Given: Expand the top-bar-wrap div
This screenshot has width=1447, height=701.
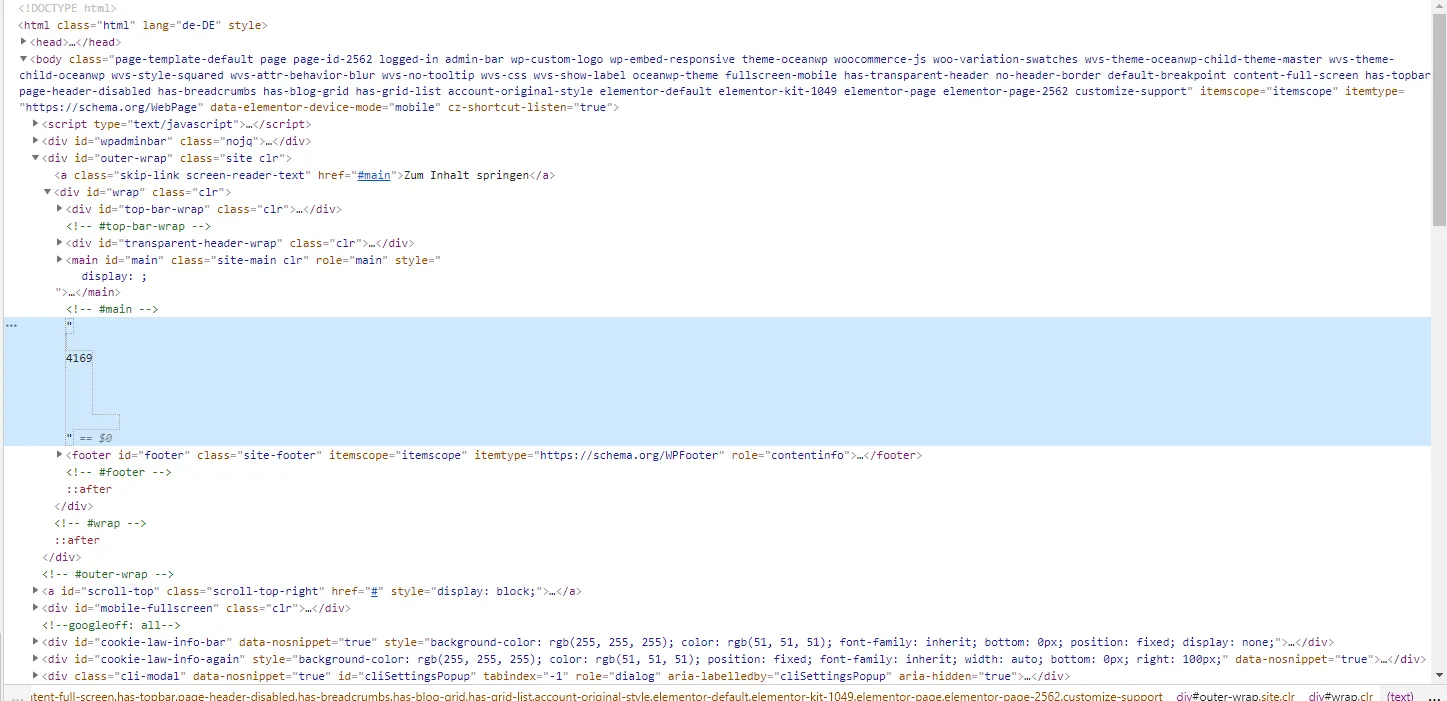Looking at the screenshot, I should coord(59,209).
